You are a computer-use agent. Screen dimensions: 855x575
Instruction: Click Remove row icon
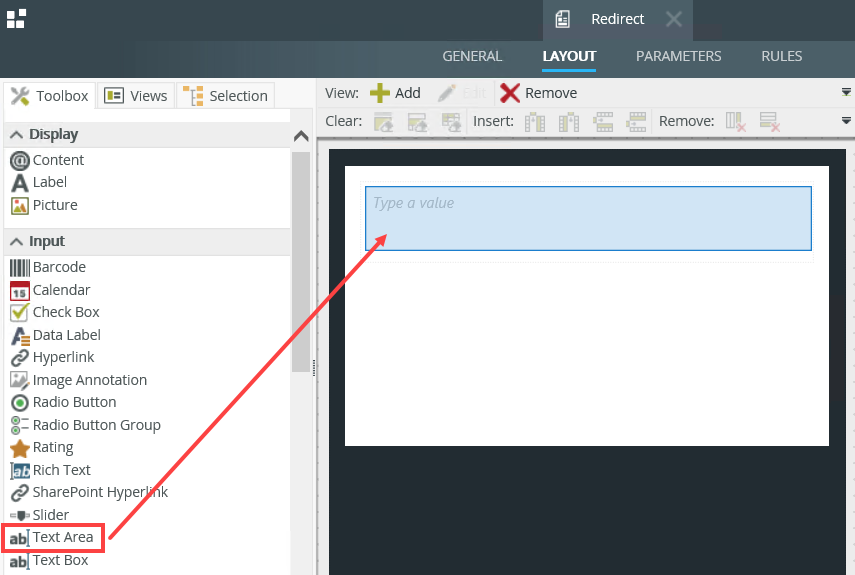click(769, 122)
